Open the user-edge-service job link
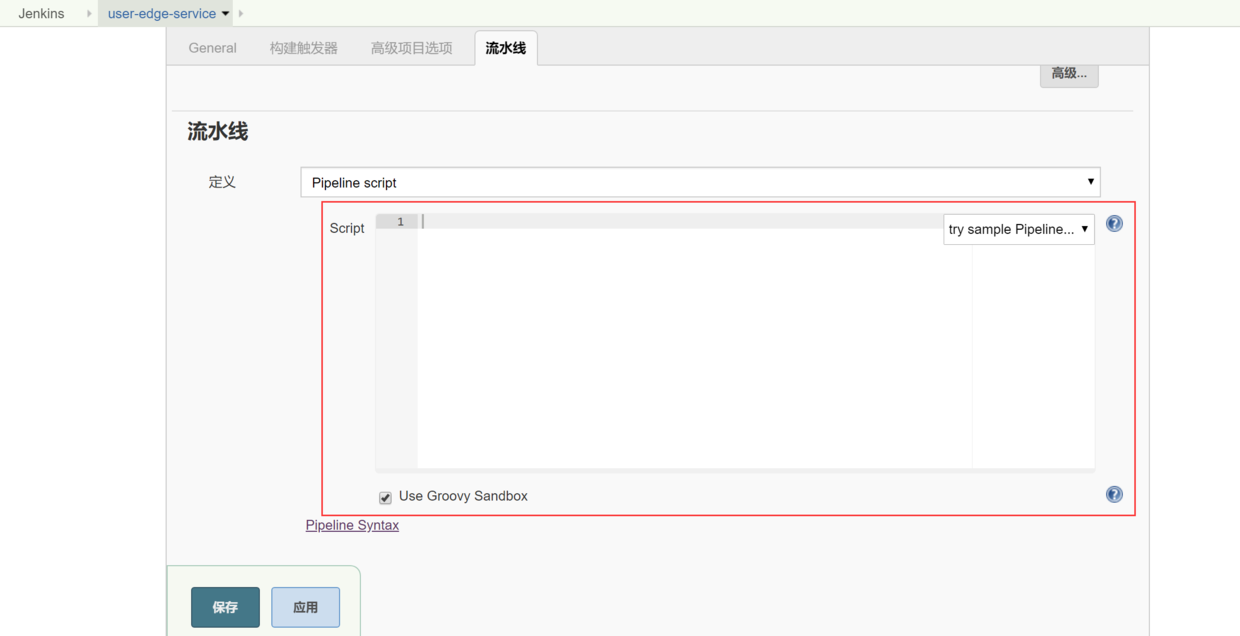Image resolution: width=1240 pixels, height=636 pixels. [160, 13]
